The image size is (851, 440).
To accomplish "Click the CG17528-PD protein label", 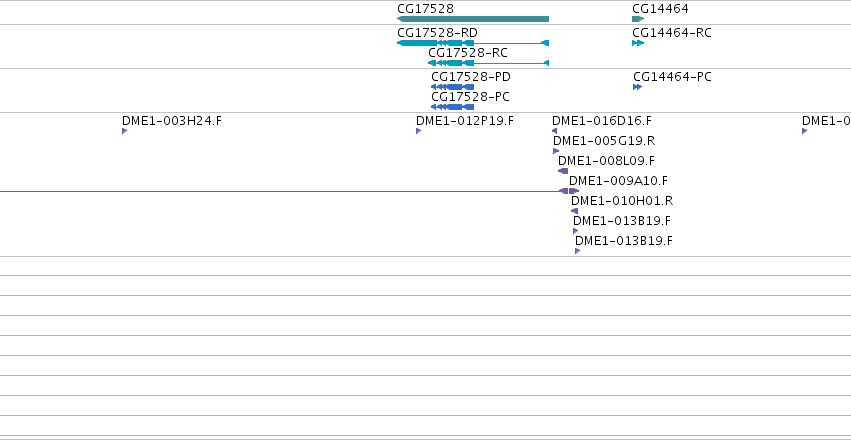I will coord(471,77).
